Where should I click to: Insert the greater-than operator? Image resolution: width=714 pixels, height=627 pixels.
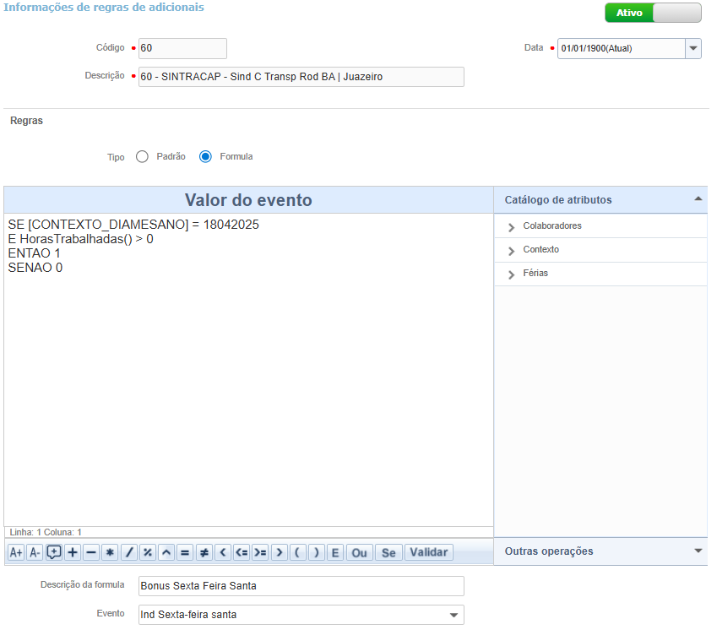point(279,552)
